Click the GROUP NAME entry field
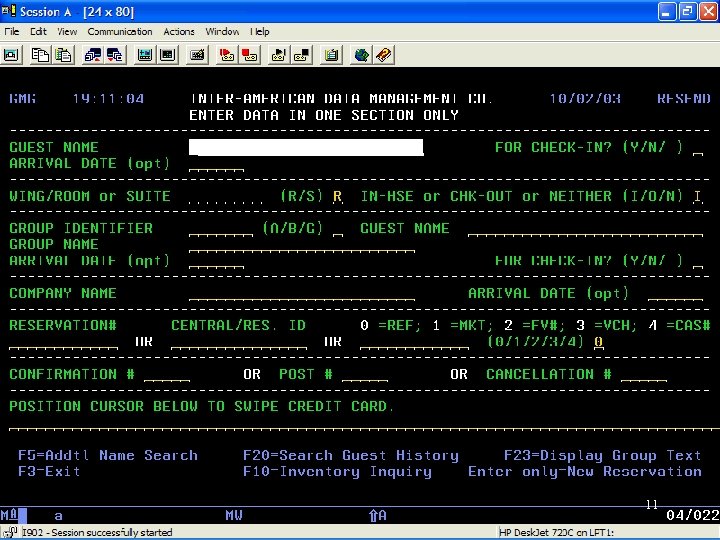 pos(302,245)
